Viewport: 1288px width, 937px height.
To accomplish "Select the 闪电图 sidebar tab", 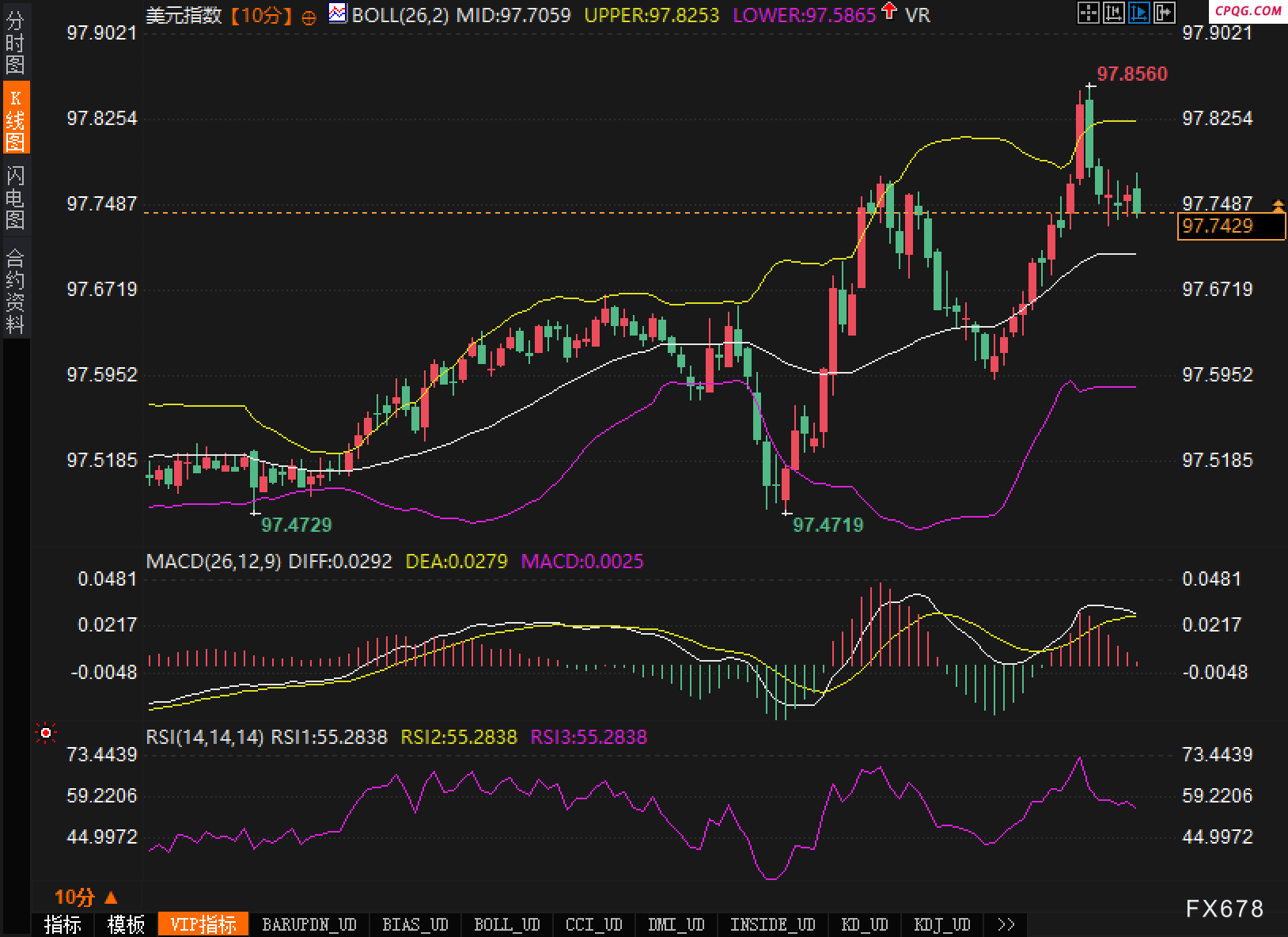I will [x=15, y=198].
